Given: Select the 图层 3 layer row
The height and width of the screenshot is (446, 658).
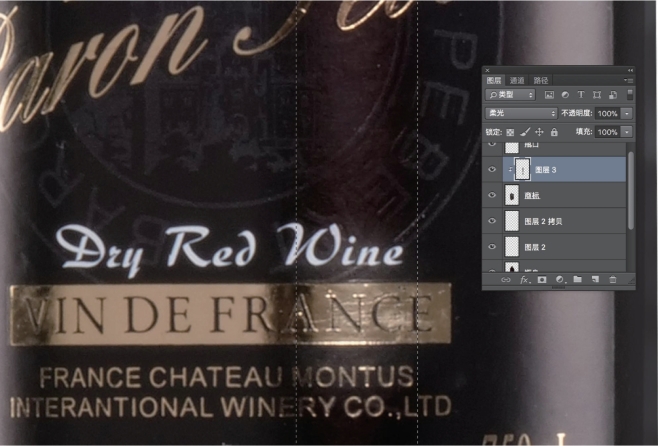Looking at the screenshot, I should (x=564, y=170).
